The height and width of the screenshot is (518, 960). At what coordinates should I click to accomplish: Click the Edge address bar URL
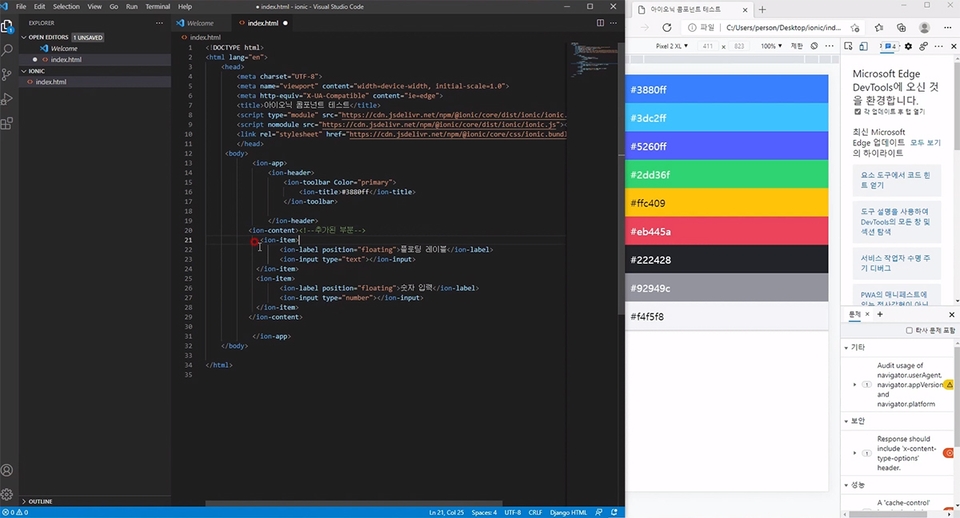(783, 28)
